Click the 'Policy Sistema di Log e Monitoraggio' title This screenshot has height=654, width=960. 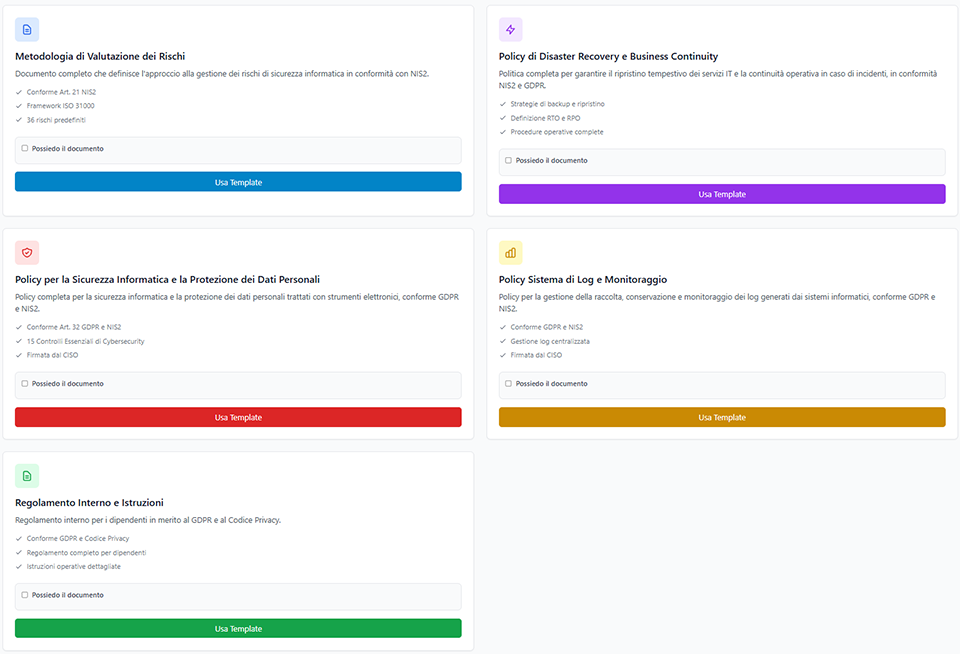pyautogui.click(x=582, y=280)
